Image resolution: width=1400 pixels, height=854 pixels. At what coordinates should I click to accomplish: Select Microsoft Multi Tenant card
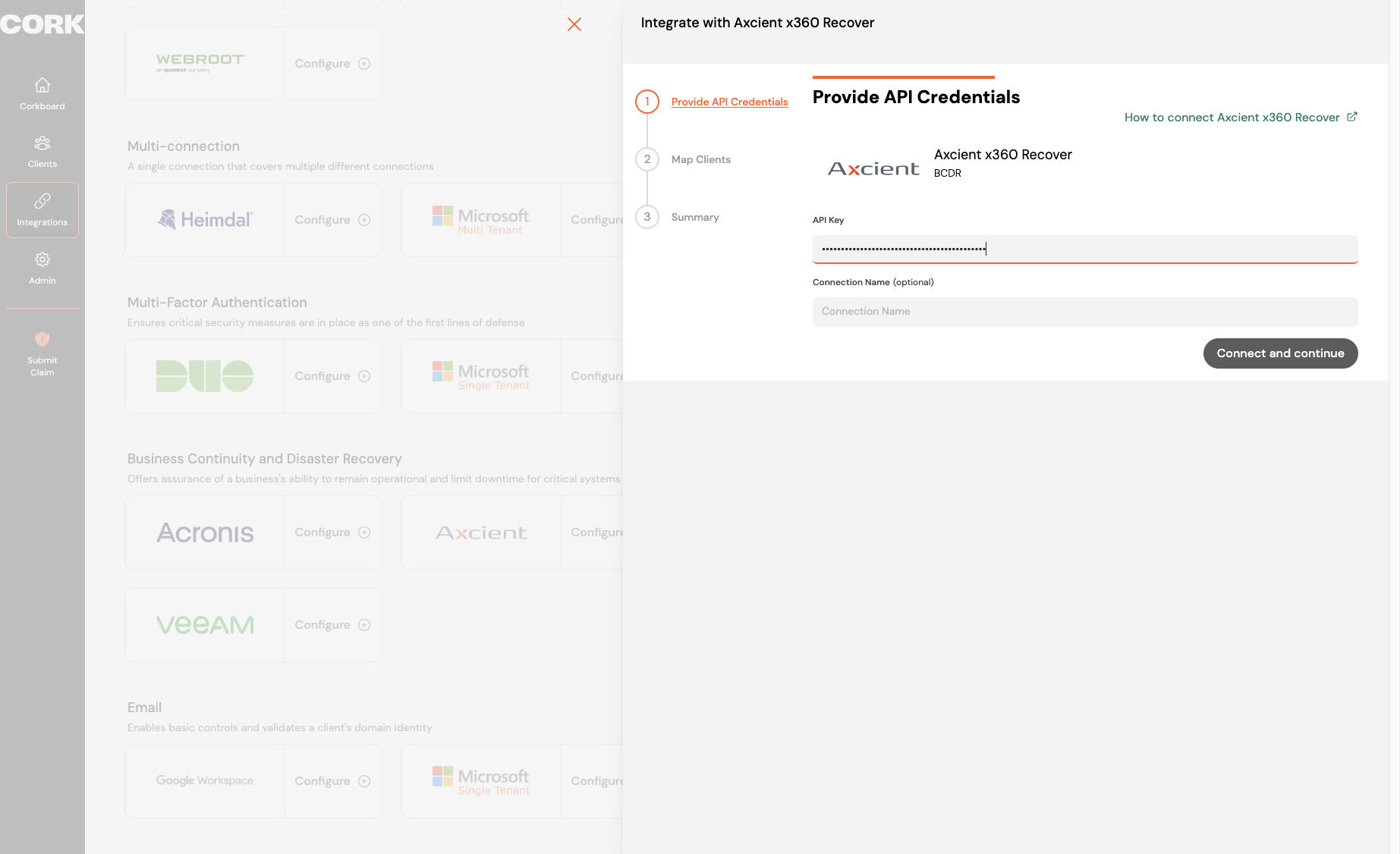512,220
